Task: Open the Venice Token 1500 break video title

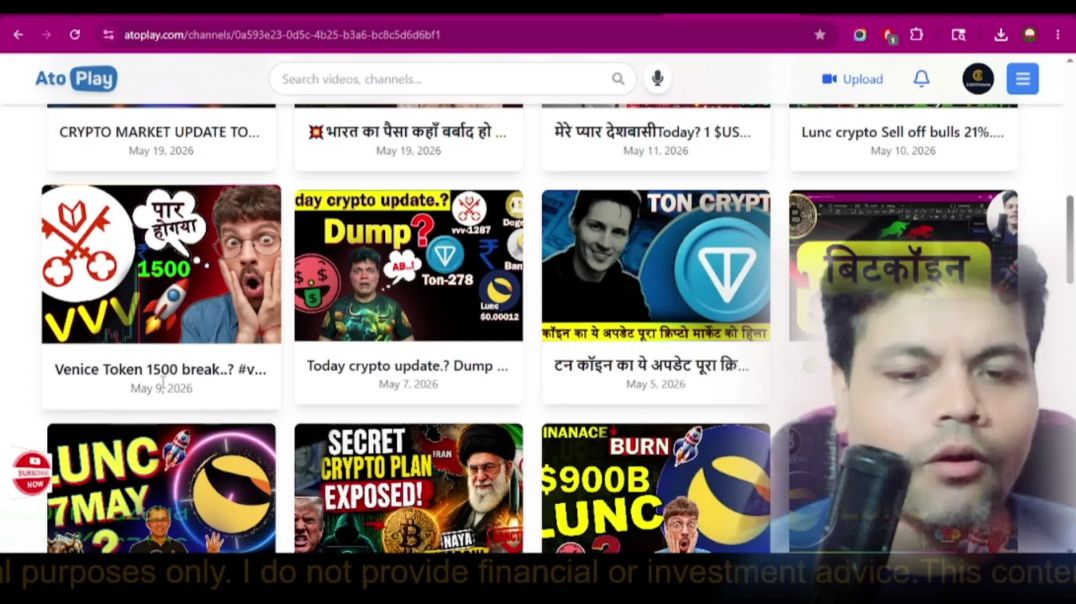Action: click(x=161, y=369)
